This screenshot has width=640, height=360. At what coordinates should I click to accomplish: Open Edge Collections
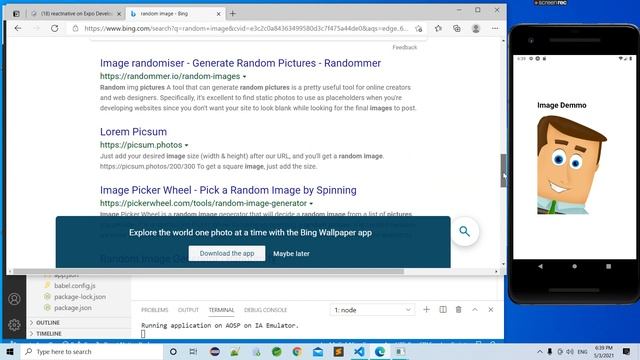(x=457, y=29)
